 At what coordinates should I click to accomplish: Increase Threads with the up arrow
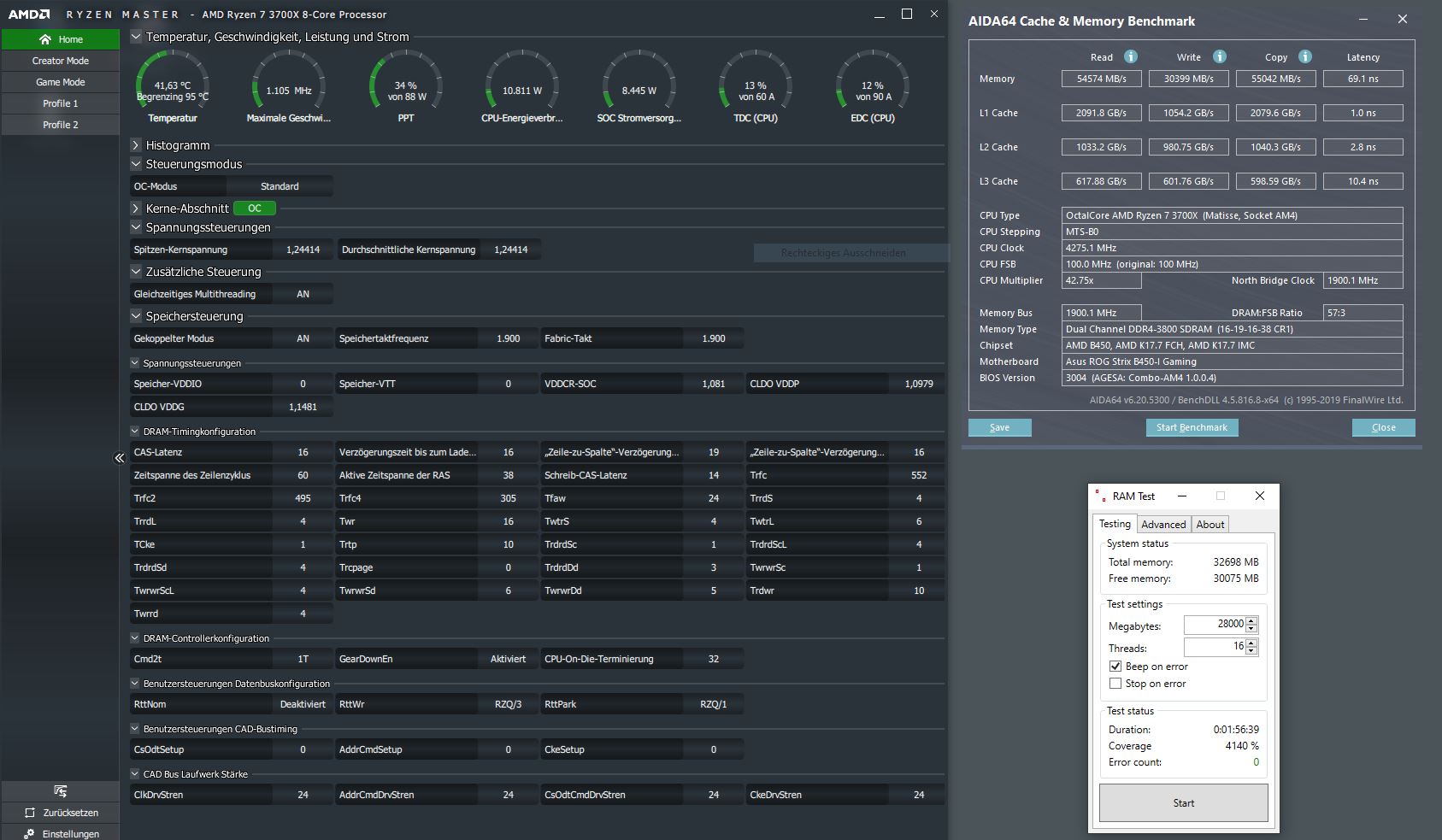click(x=1251, y=643)
